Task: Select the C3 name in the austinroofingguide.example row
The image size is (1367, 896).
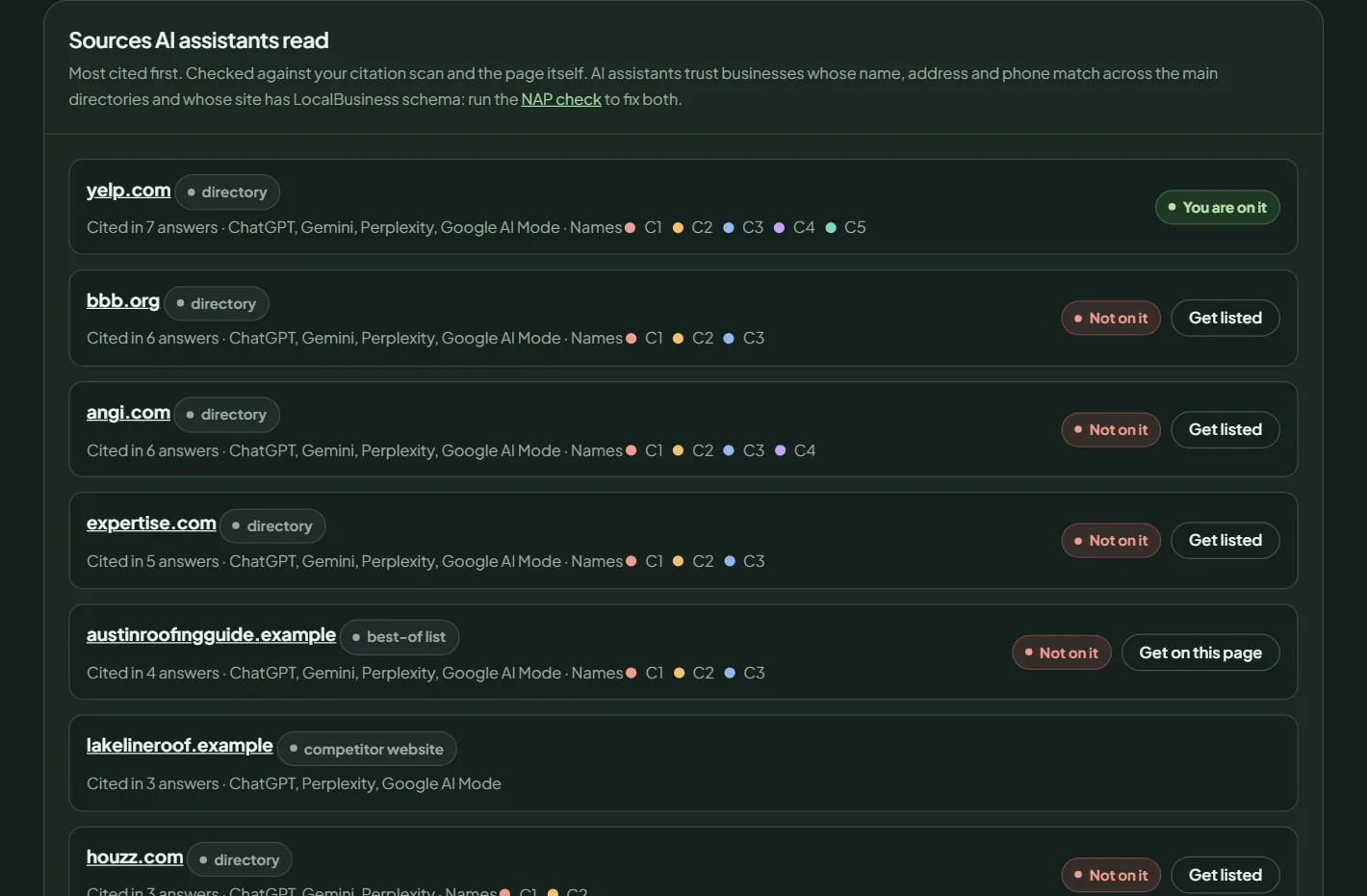Action: tap(744, 673)
